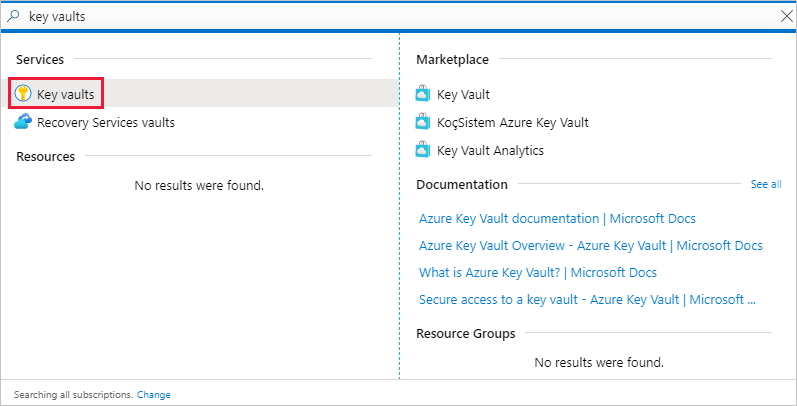Click the Key Vault Analytics marketplace icon
The width and height of the screenshot is (797, 406).
[x=424, y=150]
